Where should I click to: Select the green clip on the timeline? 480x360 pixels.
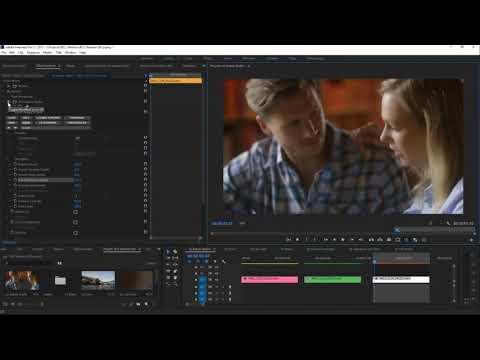[x=332, y=279]
